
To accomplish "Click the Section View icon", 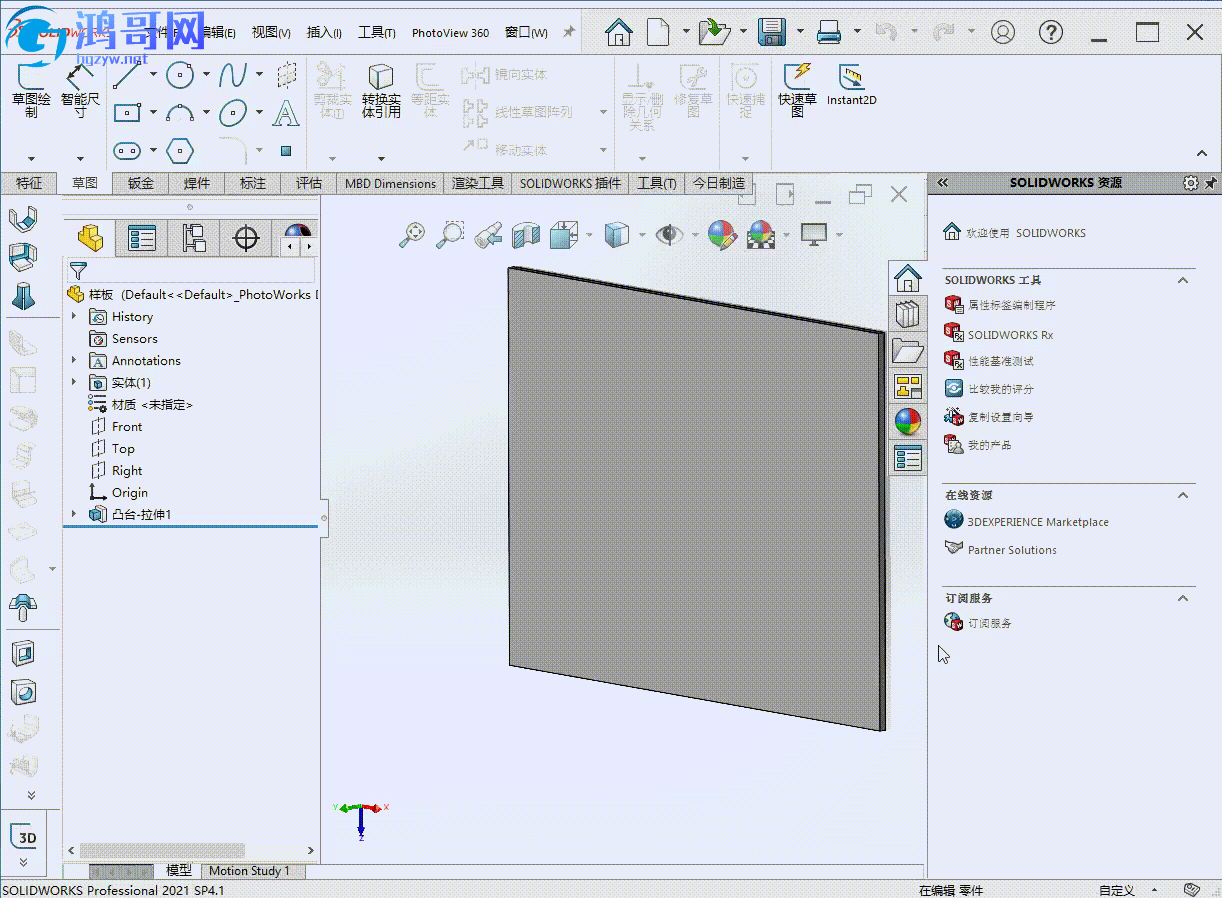I will [x=526, y=235].
